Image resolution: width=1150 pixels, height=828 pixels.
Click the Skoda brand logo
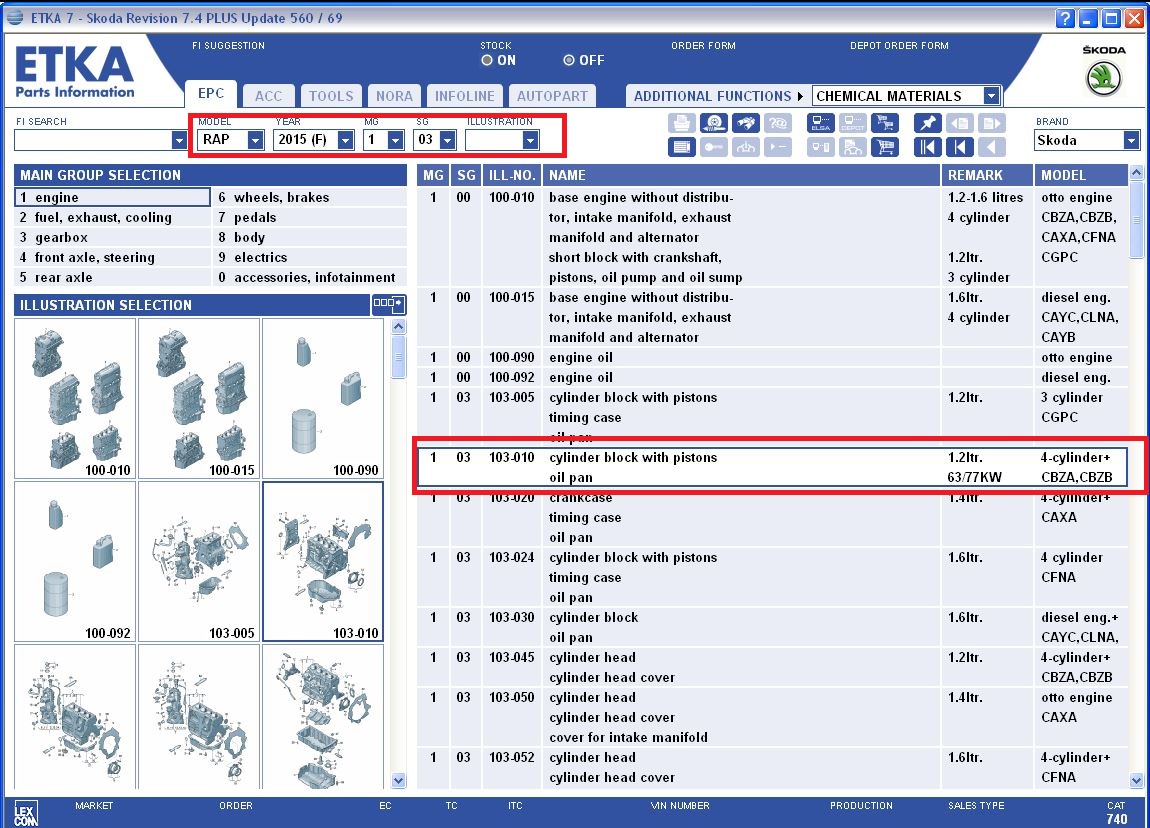click(x=1104, y=78)
